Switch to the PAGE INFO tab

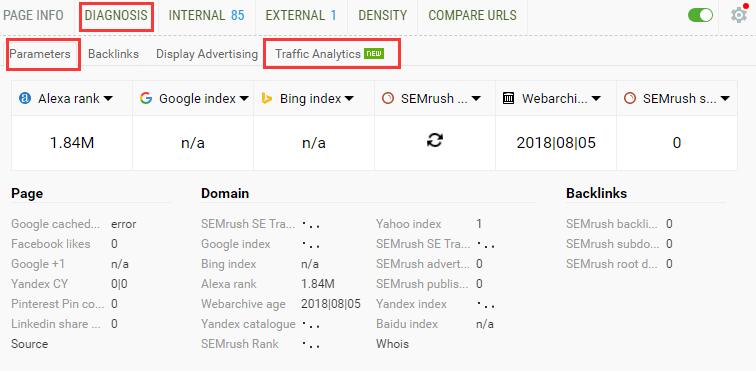pos(33,15)
